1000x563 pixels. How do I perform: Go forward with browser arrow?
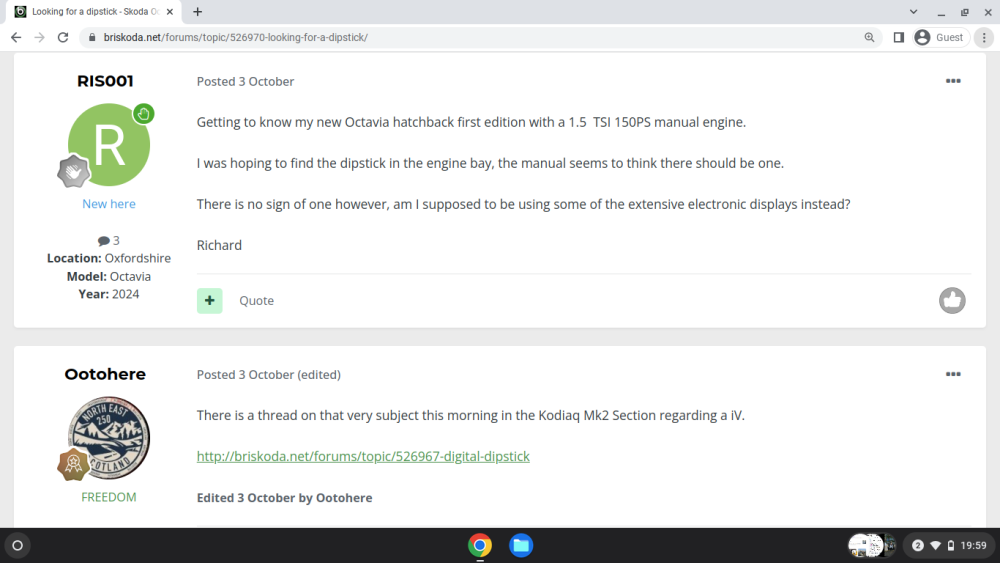tap(40, 38)
